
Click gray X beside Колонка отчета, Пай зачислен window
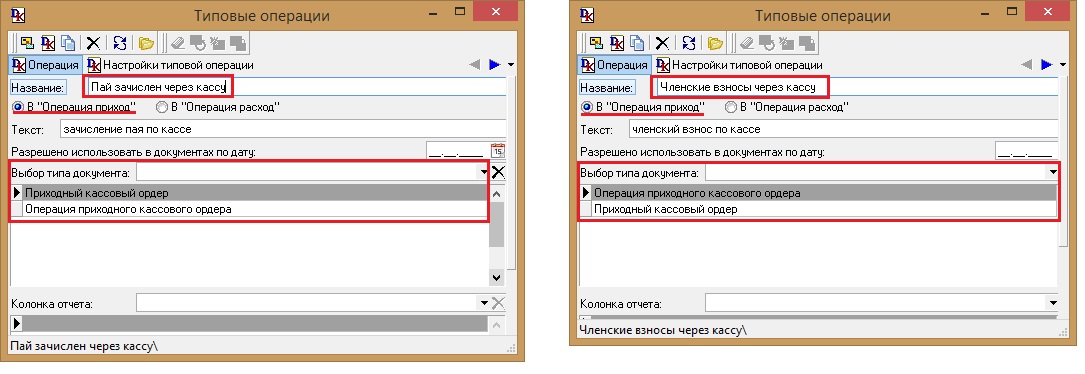[x=498, y=303]
